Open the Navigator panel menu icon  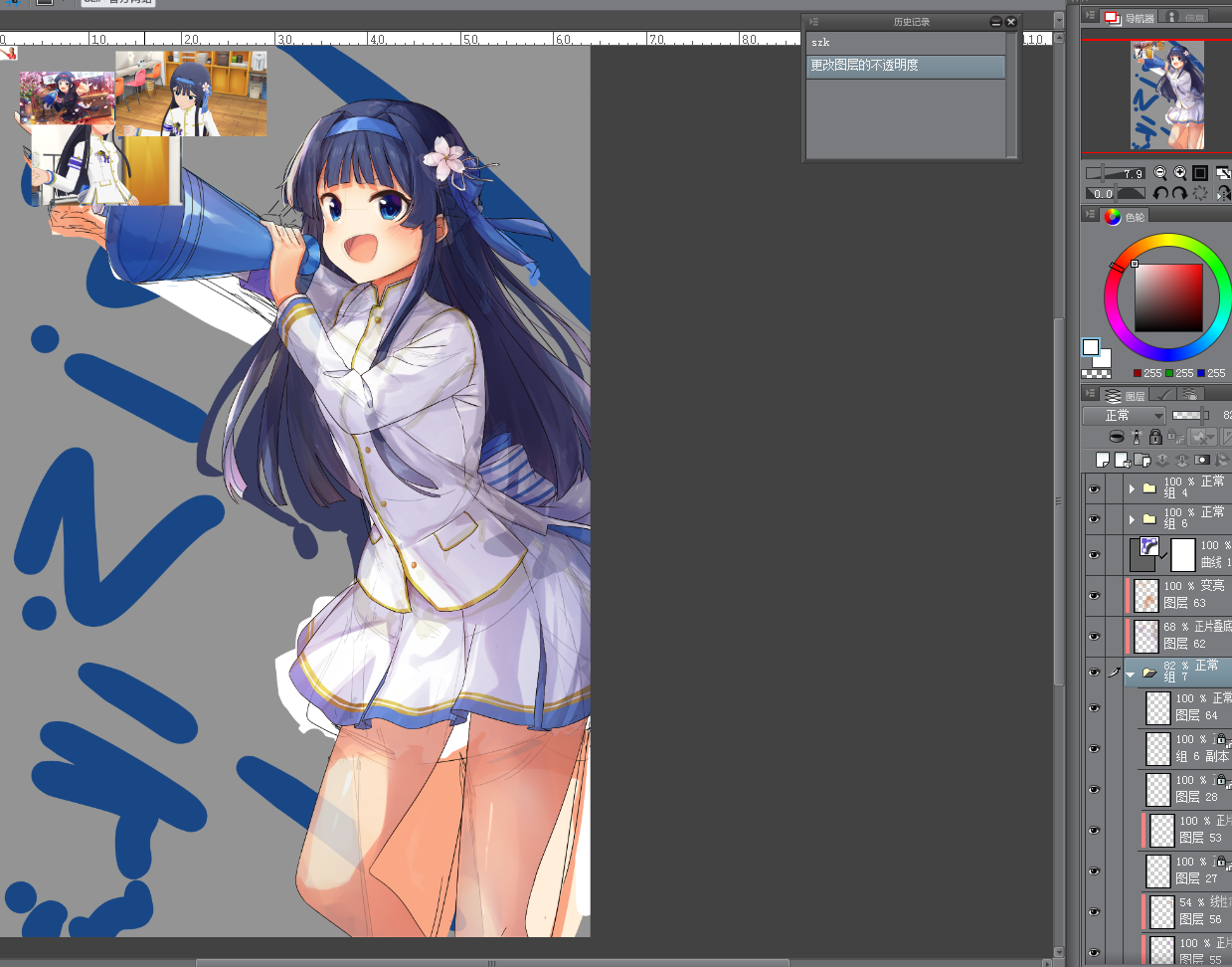pos(1090,17)
